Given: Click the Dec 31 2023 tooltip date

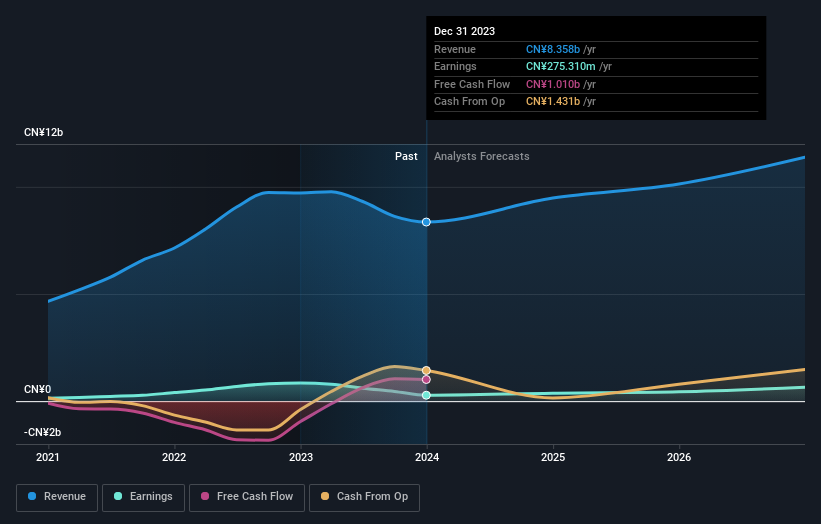Looking at the screenshot, I should coord(464,31).
